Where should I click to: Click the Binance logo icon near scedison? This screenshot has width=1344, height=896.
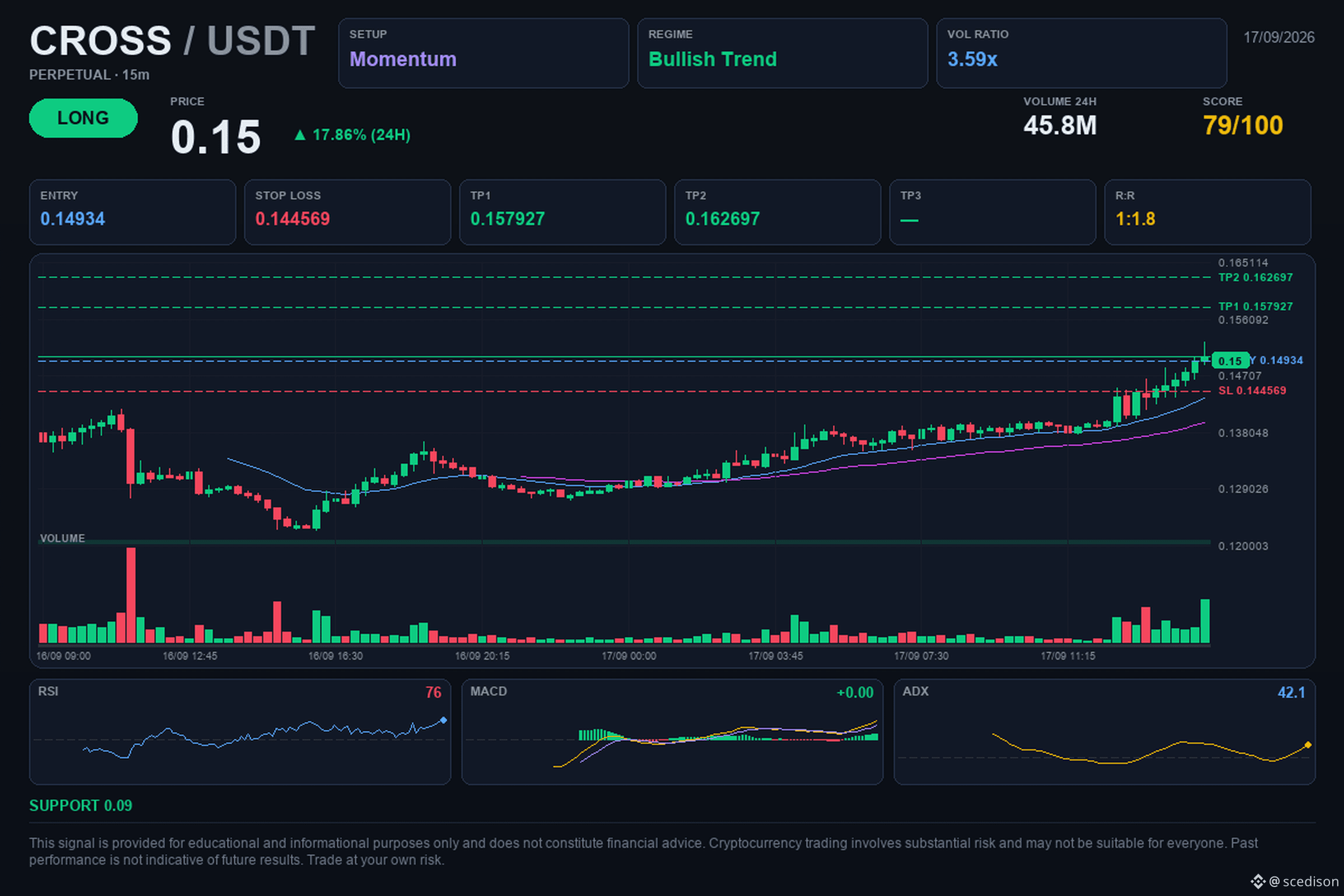click(x=1258, y=881)
